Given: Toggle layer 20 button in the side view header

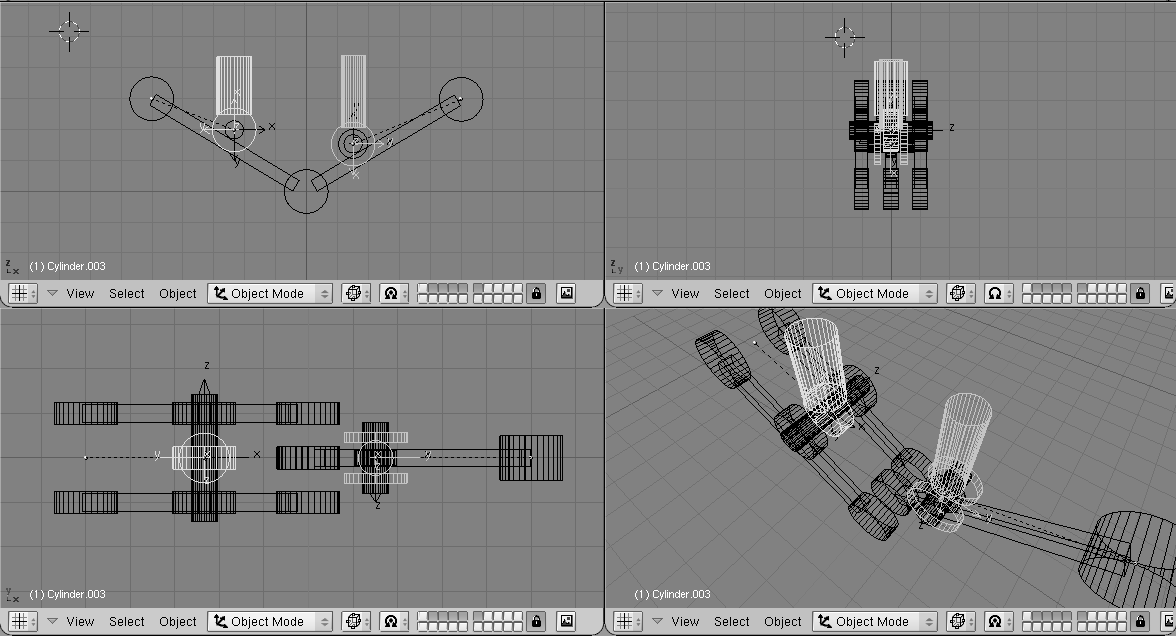Looking at the screenshot, I should pyautogui.click(x=1122, y=298).
